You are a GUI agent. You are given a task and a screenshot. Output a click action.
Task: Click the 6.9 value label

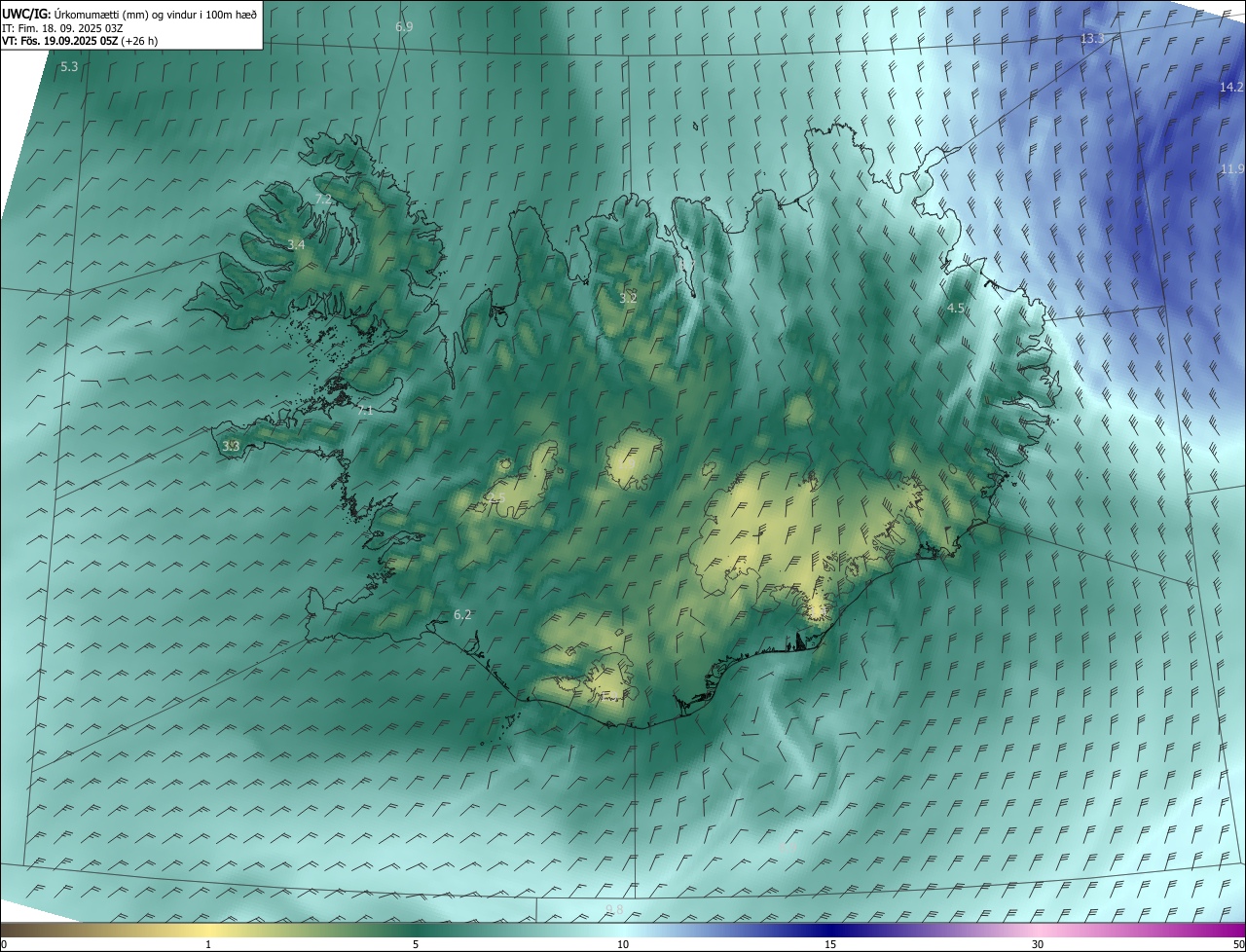pyautogui.click(x=404, y=27)
